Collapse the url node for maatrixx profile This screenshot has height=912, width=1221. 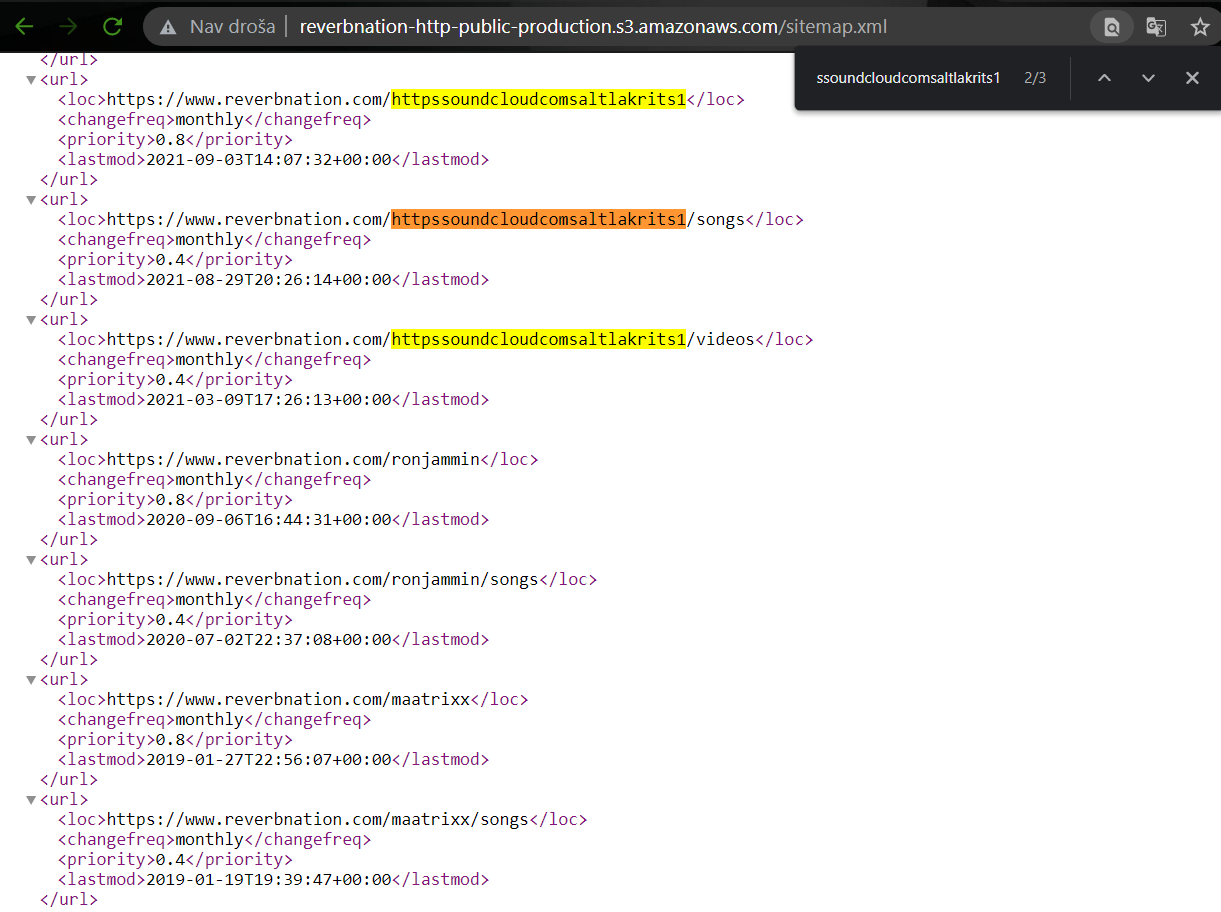(x=31, y=680)
